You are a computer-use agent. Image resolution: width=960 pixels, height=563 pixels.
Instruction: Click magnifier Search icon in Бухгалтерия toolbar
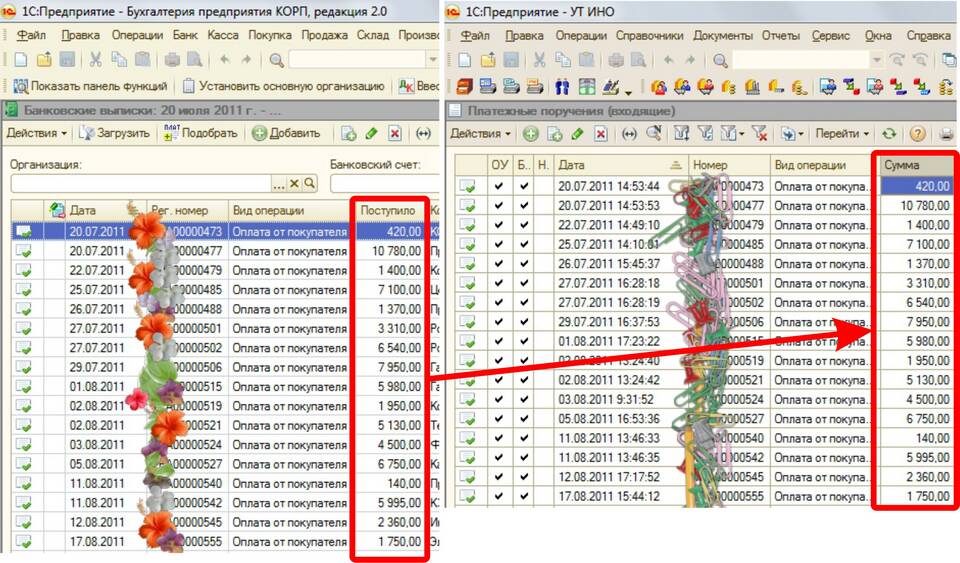[277, 60]
